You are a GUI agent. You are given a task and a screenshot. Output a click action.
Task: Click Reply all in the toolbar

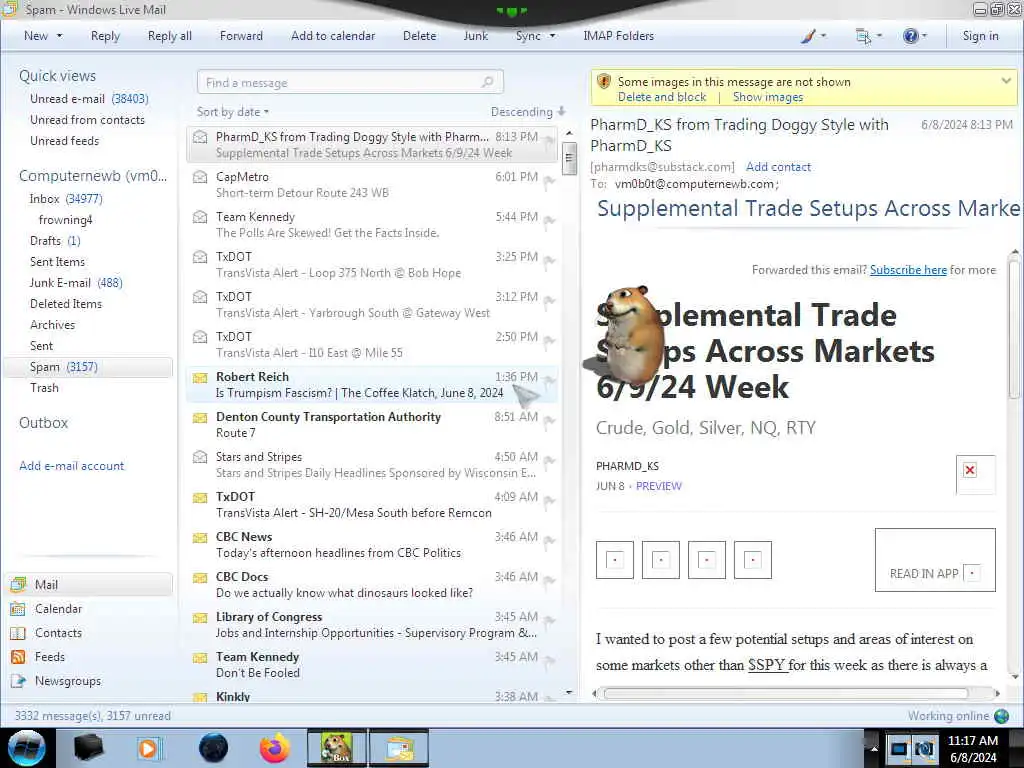170,37
